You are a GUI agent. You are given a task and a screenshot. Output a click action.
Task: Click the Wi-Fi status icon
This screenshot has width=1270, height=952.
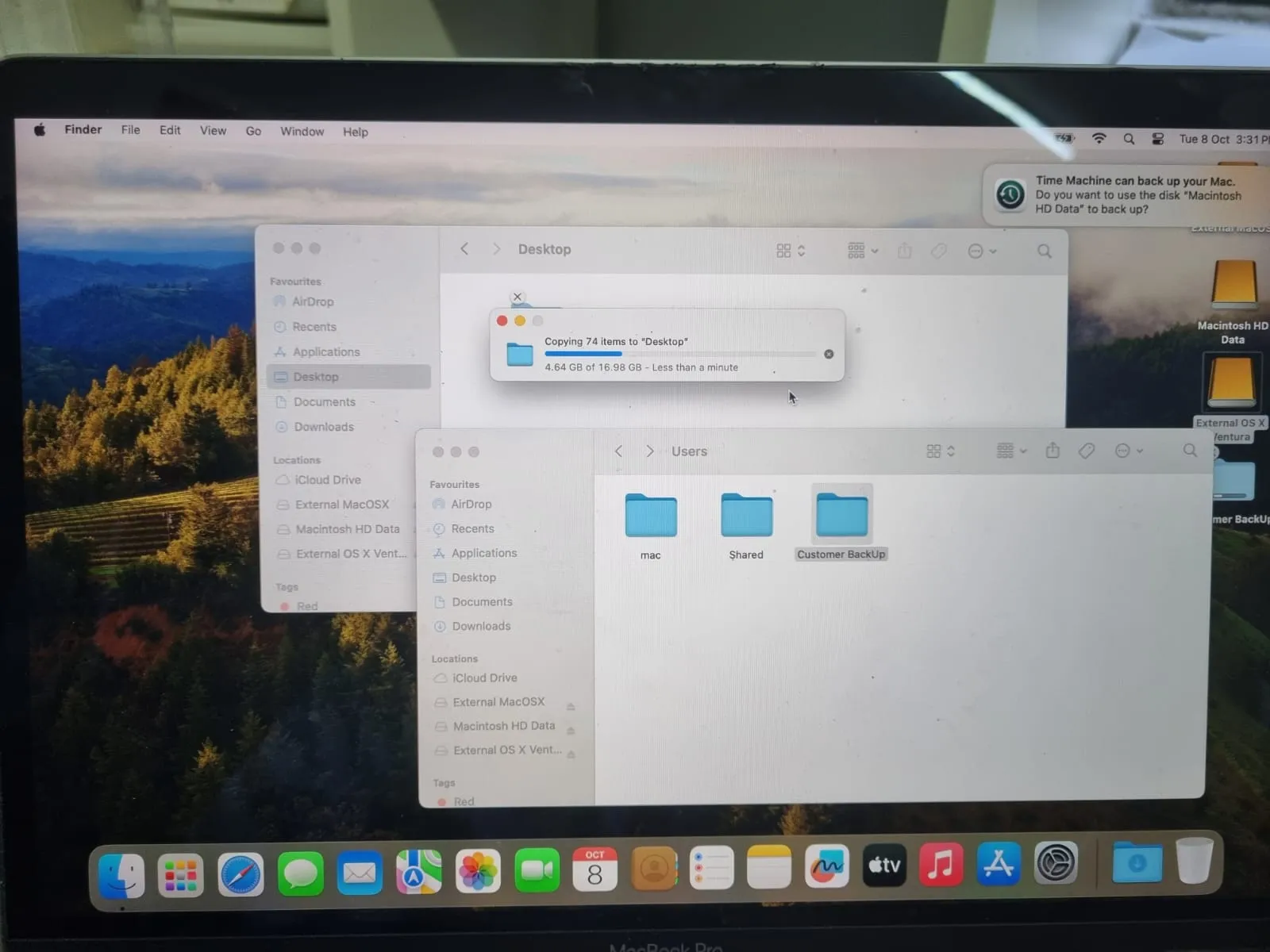[x=1099, y=138]
